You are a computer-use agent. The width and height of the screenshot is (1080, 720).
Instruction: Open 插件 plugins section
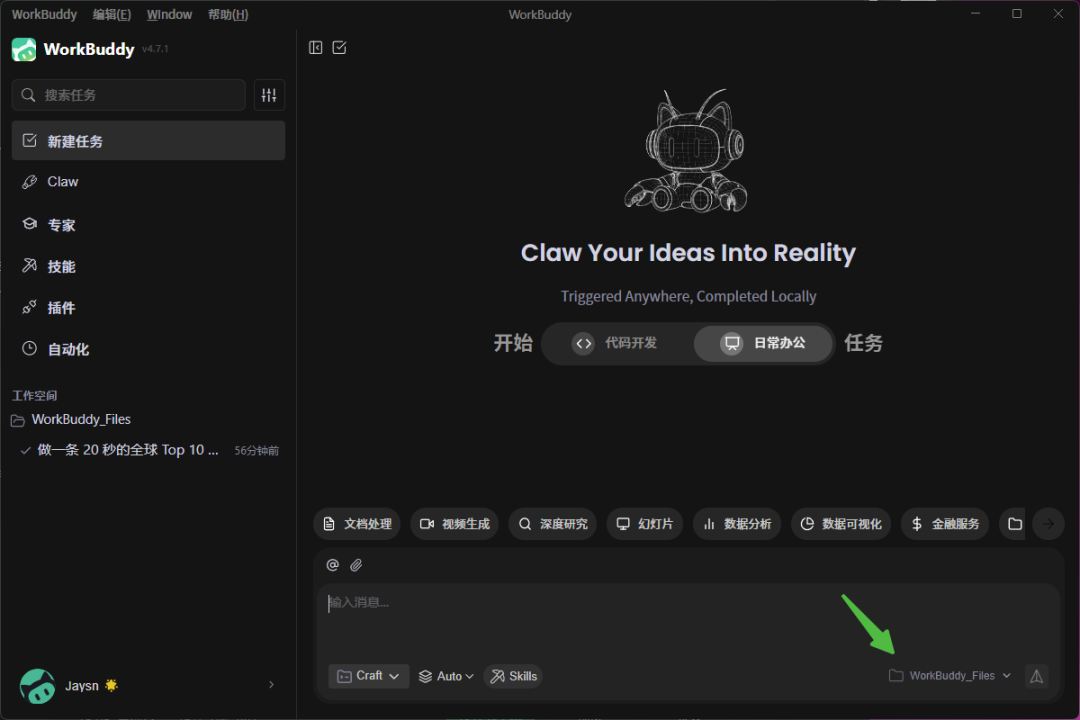pos(148,307)
